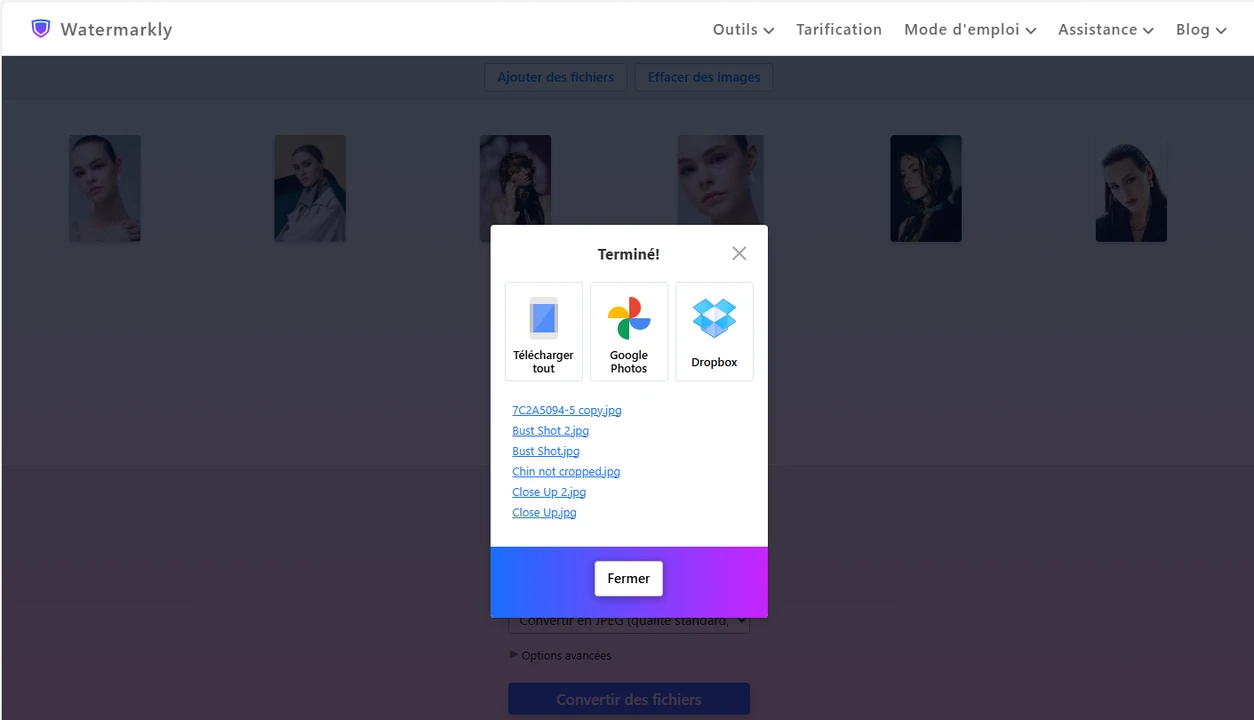Download Chin not cropped.jpg
This screenshot has height=720, width=1254.
(x=565, y=472)
